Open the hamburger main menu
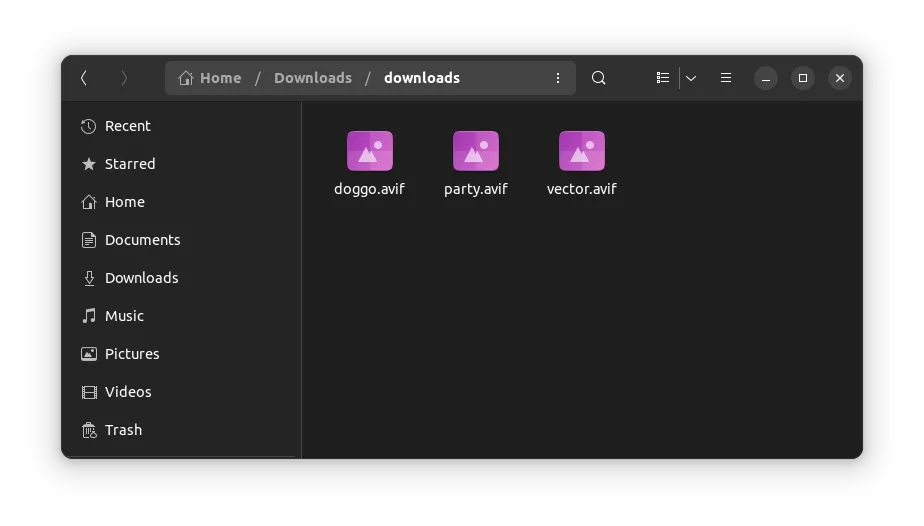Viewport: 924px width, 526px height. tap(726, 78)
